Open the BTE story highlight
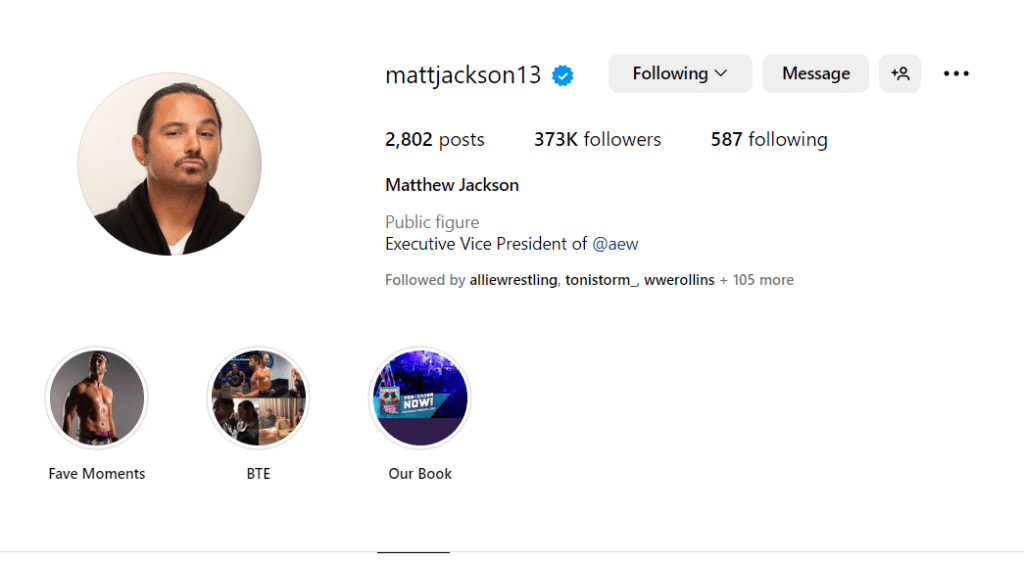The height and width of the screenshot is (562, 1024). [x=259, y=398]
